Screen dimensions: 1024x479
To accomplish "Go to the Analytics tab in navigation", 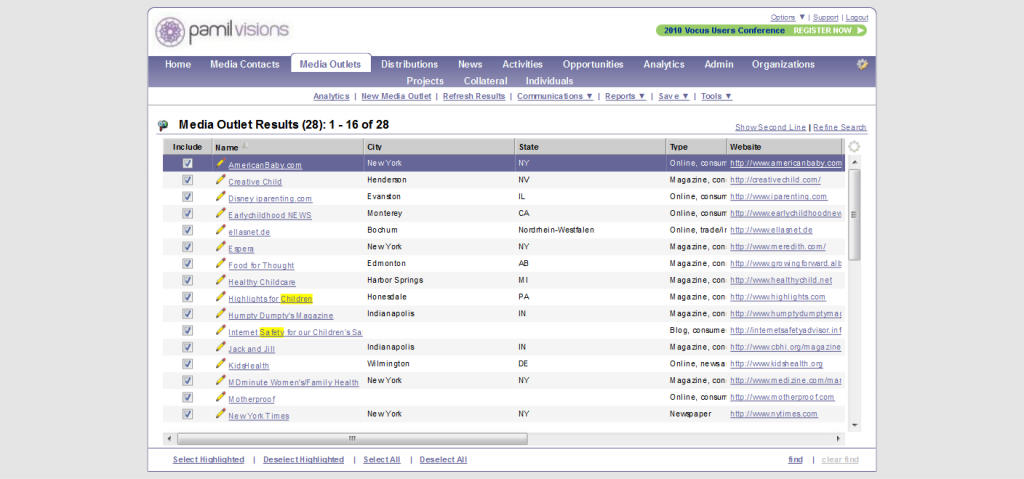I will 664,64.
